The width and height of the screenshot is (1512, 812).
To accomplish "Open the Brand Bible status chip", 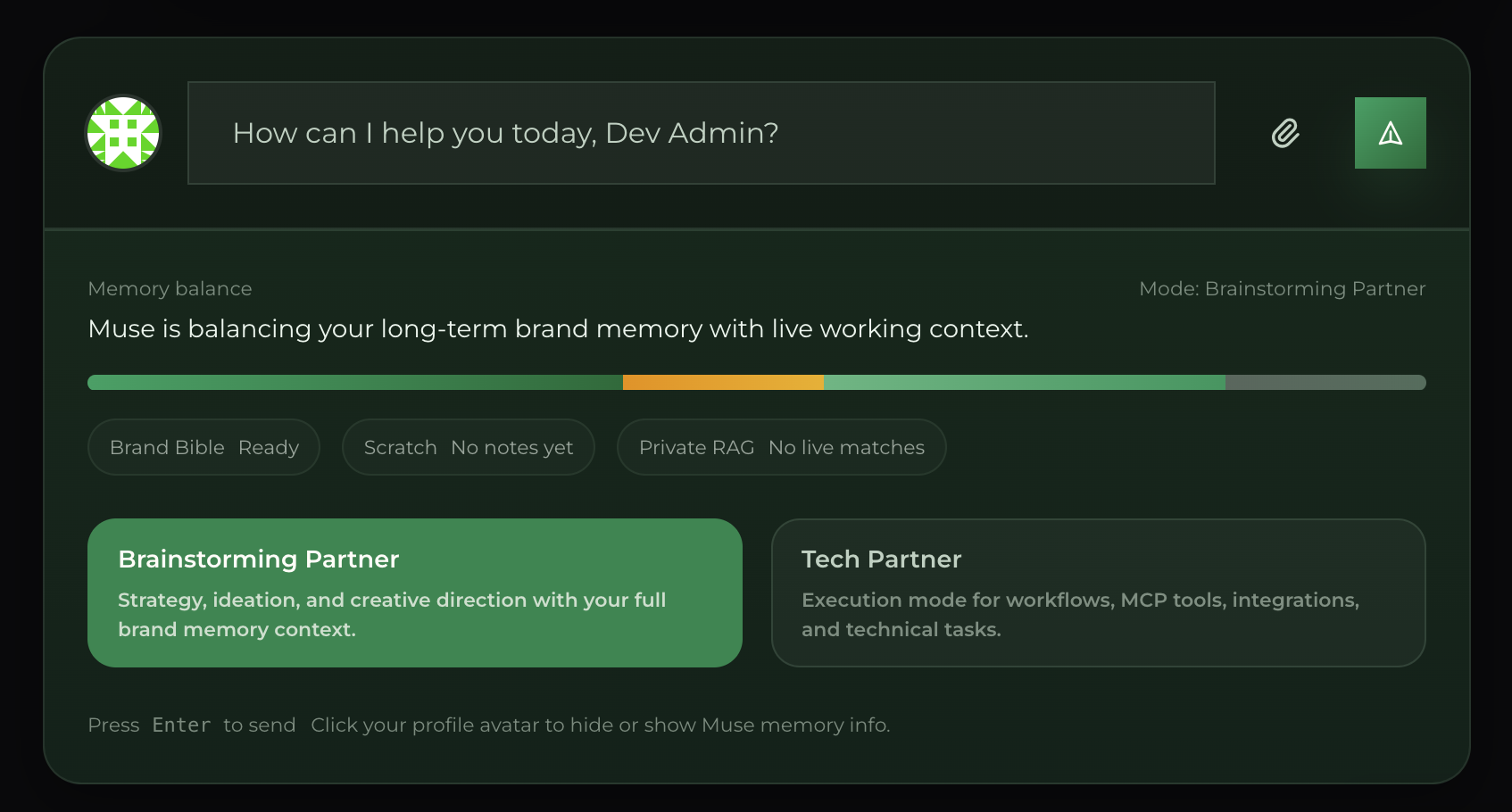I will (x=204, y=447).
